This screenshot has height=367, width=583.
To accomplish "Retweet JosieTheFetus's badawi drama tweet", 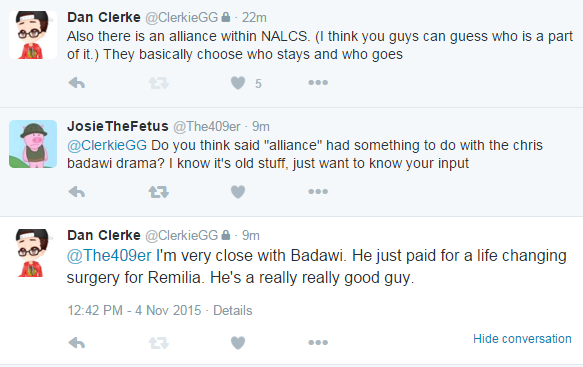I will coord(159,192).
